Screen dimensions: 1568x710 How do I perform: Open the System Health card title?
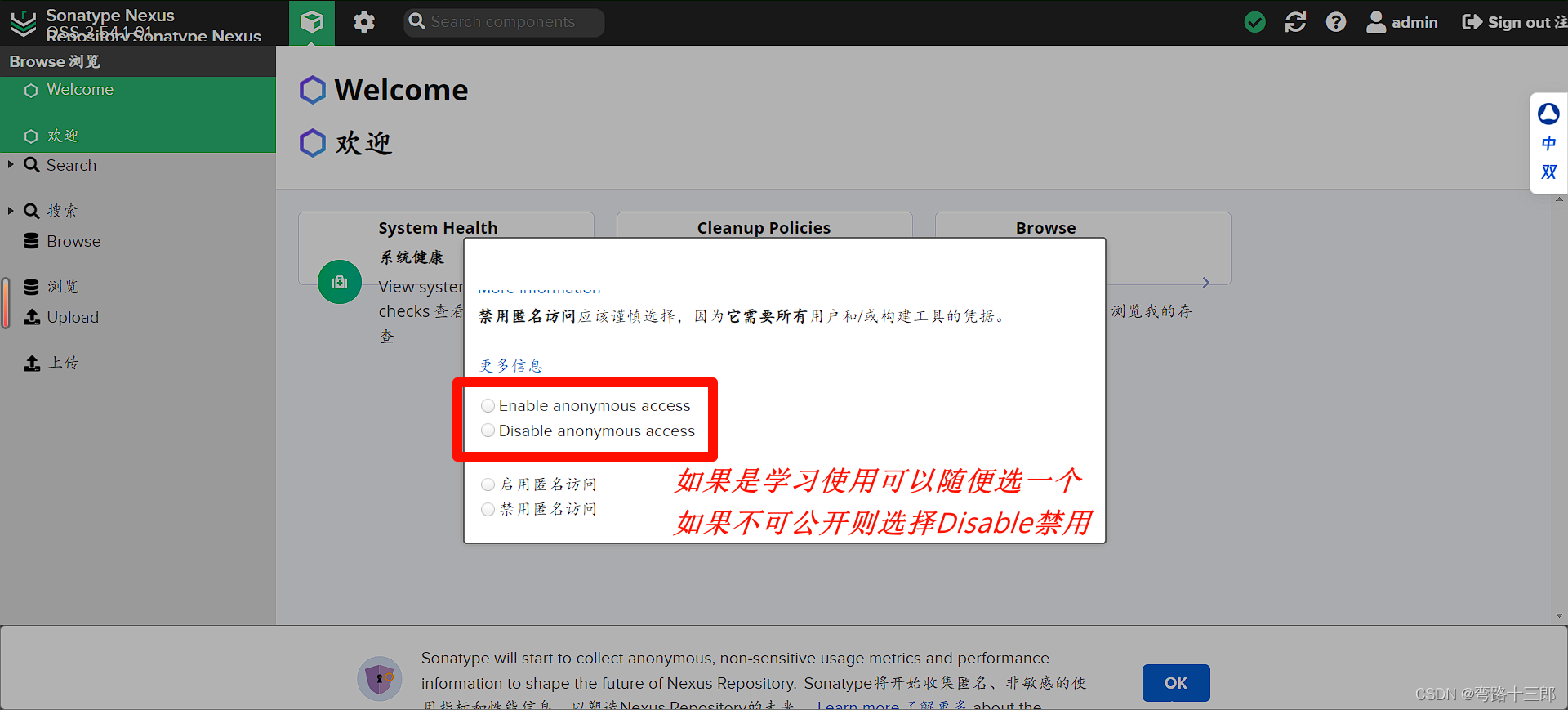click(x=438, y=228)
